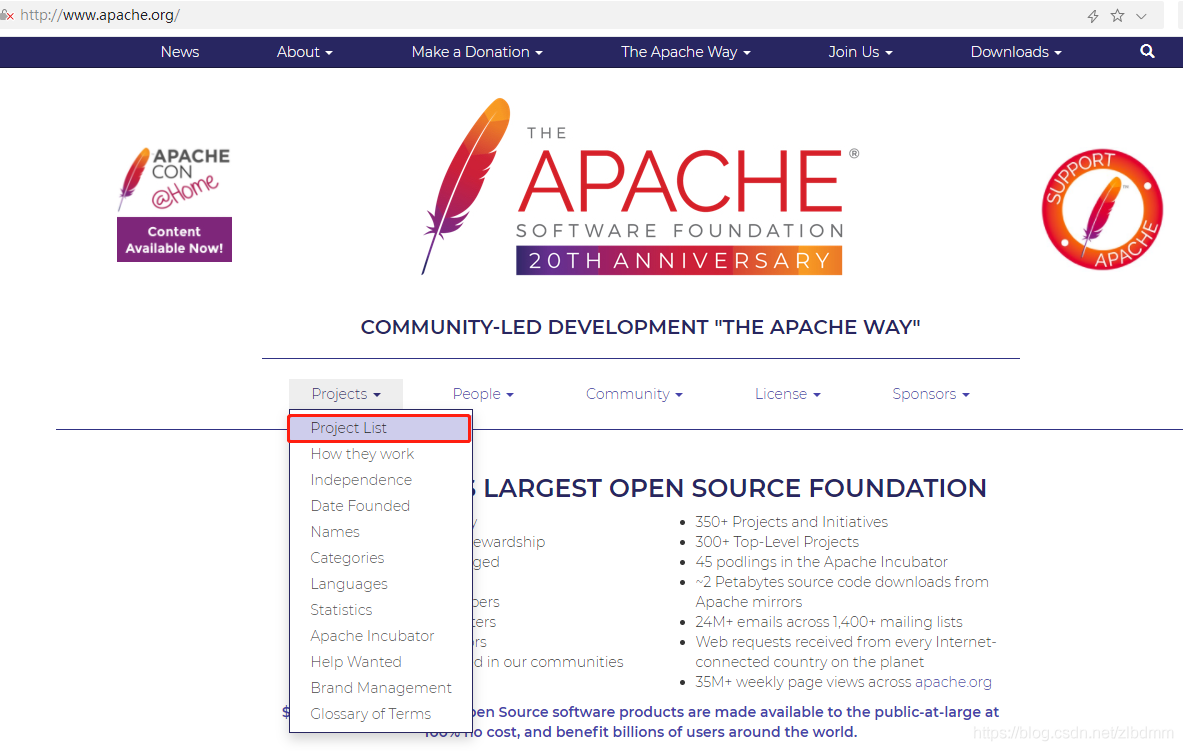Screen dimensions: 1183x751
Task: Click the bookmark star icon in address bar
Action: tap(1117, 15)
